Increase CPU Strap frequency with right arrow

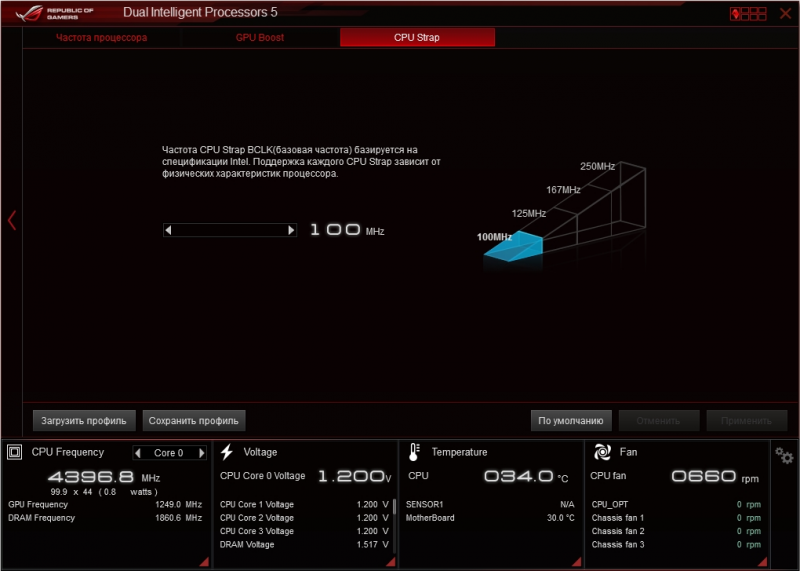[x=291, y=230]
